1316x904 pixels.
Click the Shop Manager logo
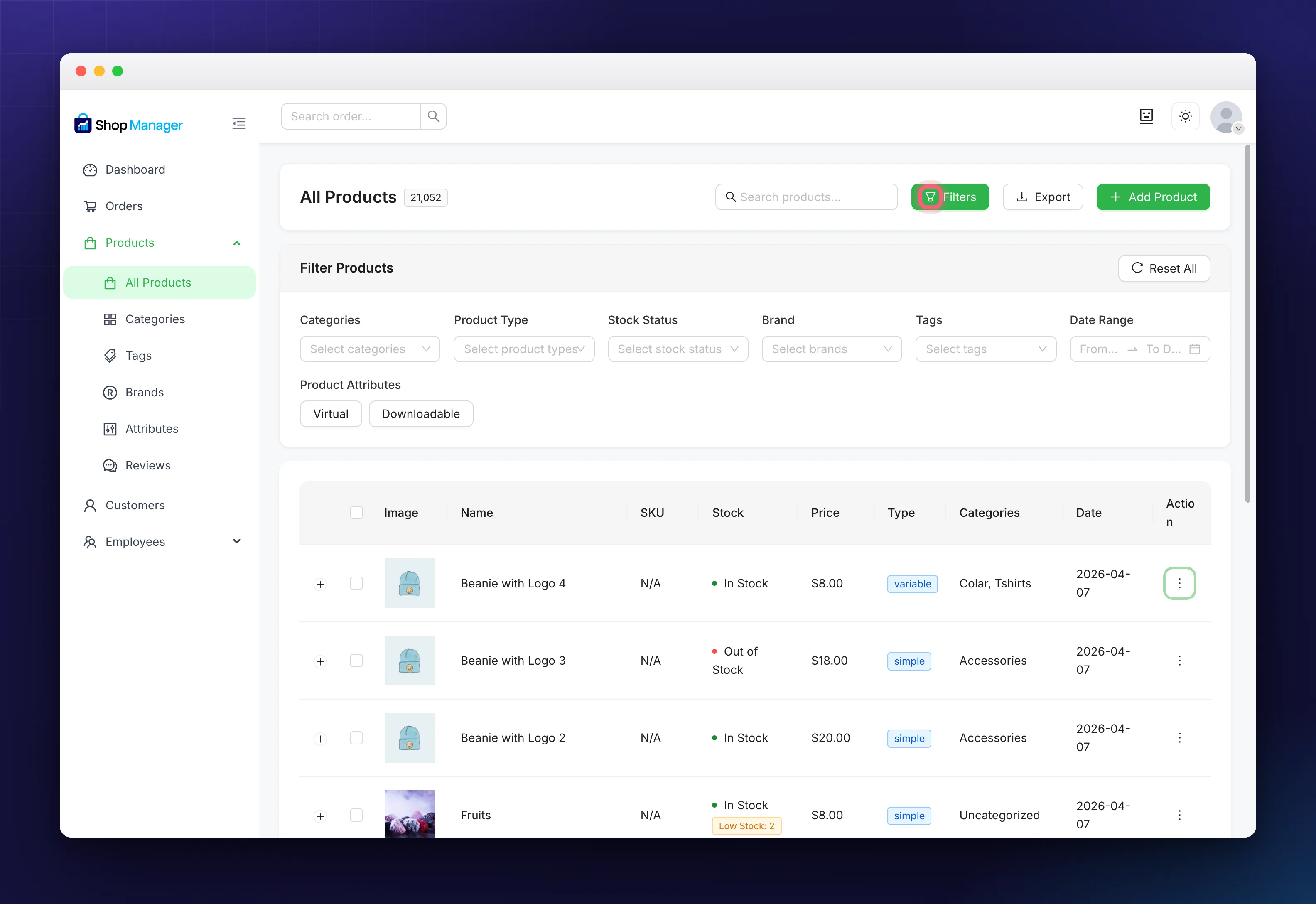[128, 123]
